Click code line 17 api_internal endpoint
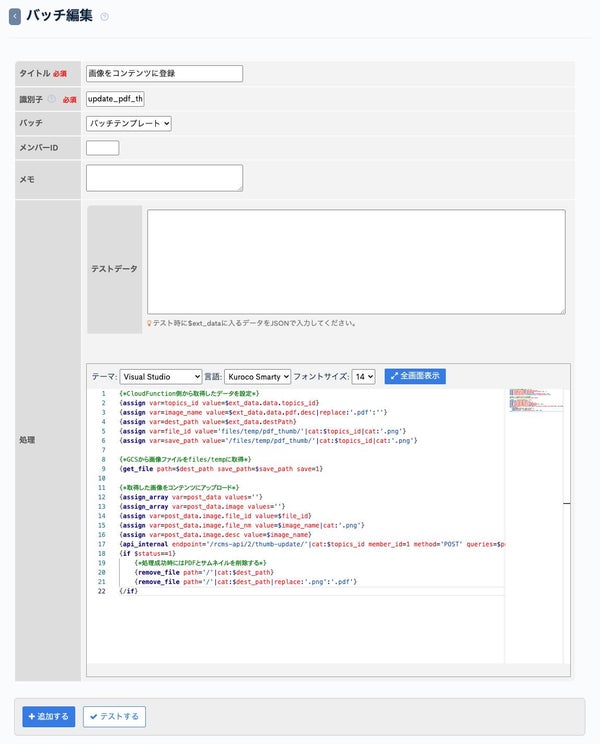Image resolution: width=600 pixels, height=744 pixels. [312, 544]
